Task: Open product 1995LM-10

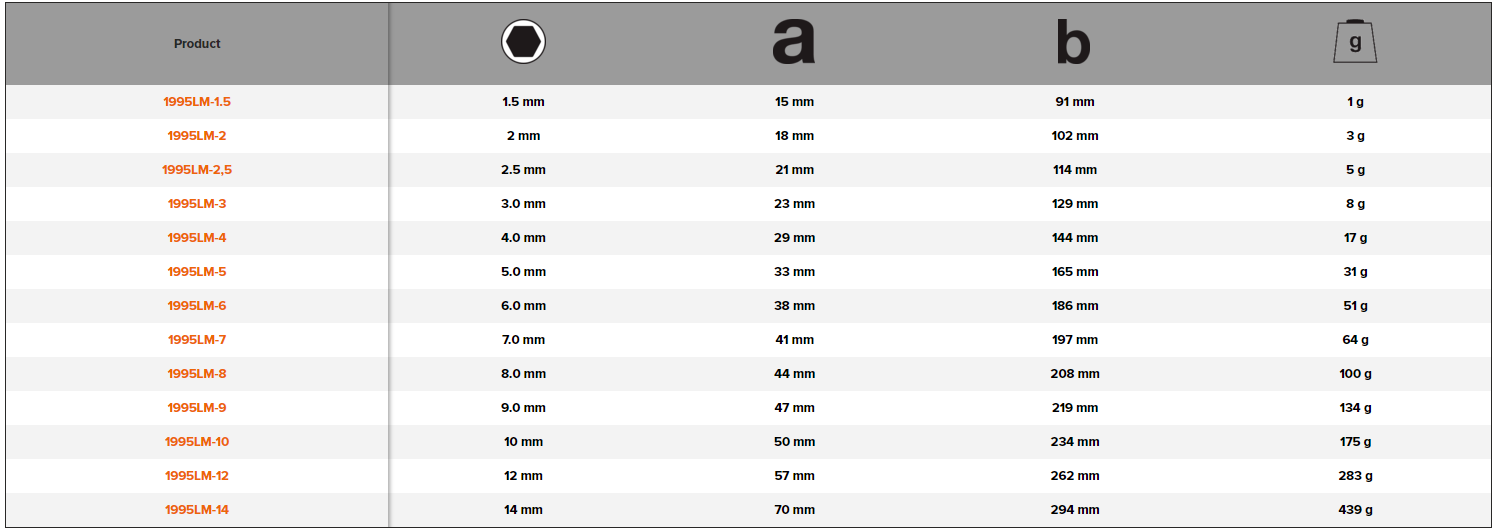Action: (x=197, y=442)
